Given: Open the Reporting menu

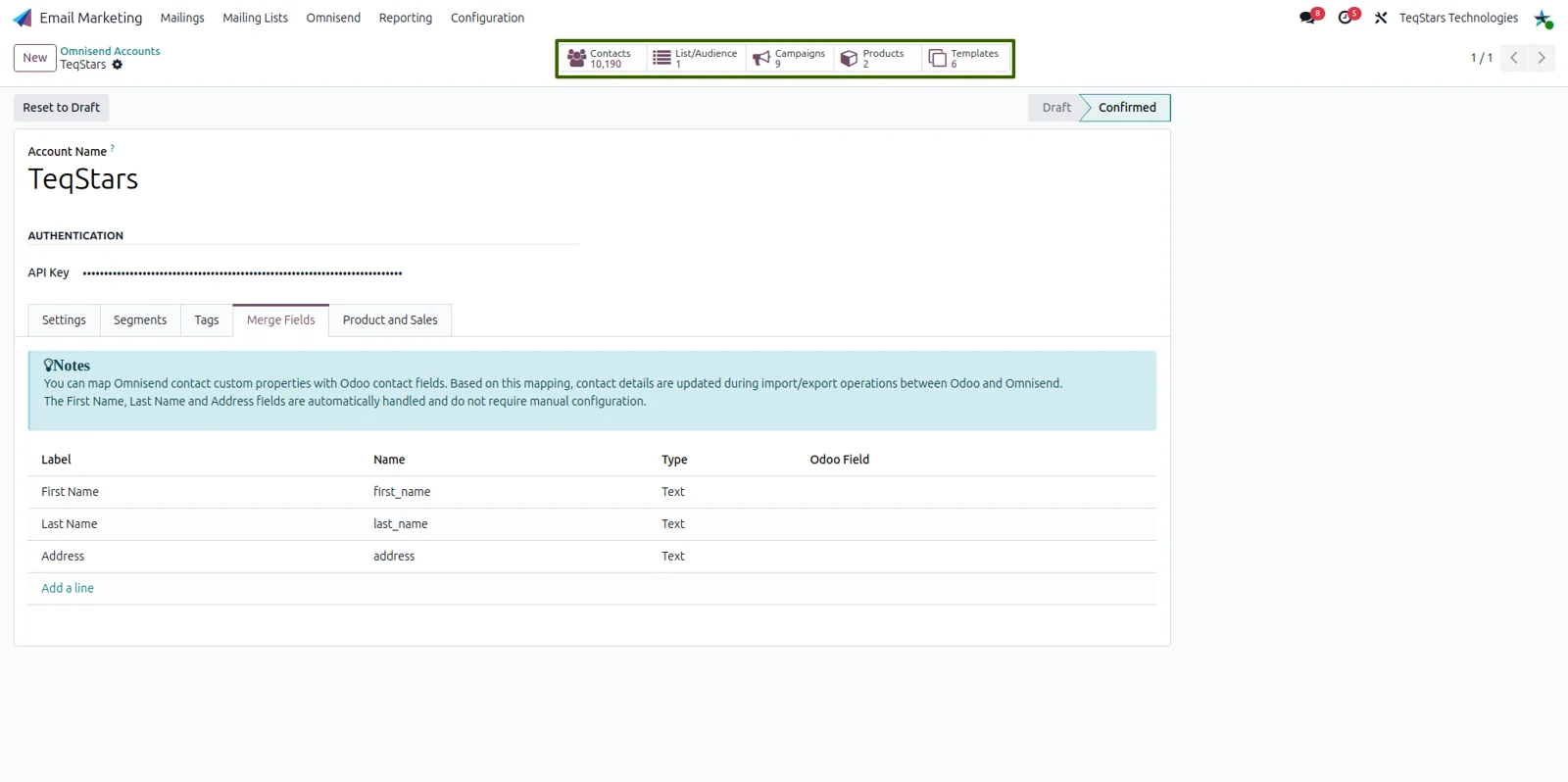Looking at the screenshot, I should 406,18.
